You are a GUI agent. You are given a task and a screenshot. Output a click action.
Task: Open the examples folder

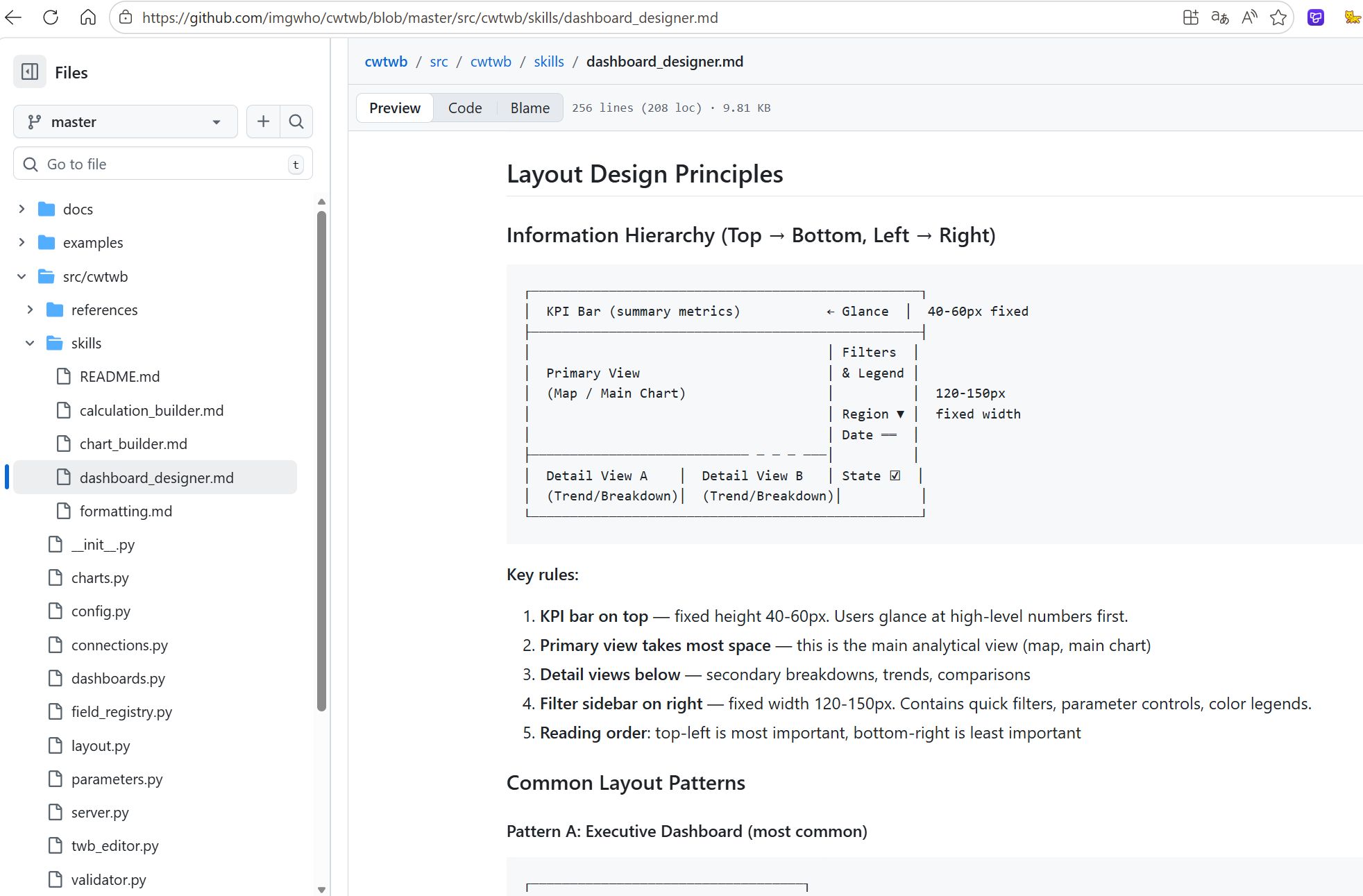point(93,243)
